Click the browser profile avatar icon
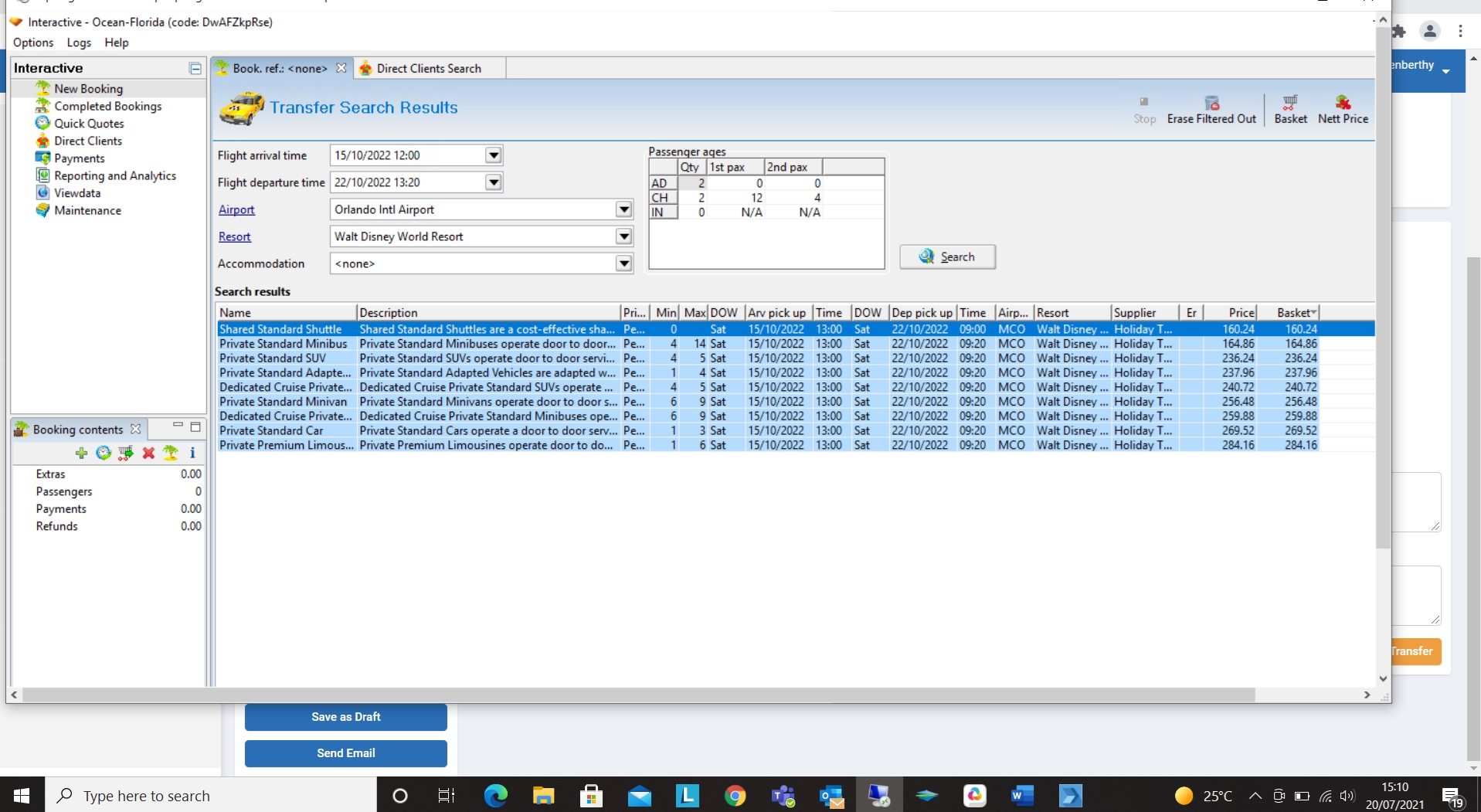 1430,31
